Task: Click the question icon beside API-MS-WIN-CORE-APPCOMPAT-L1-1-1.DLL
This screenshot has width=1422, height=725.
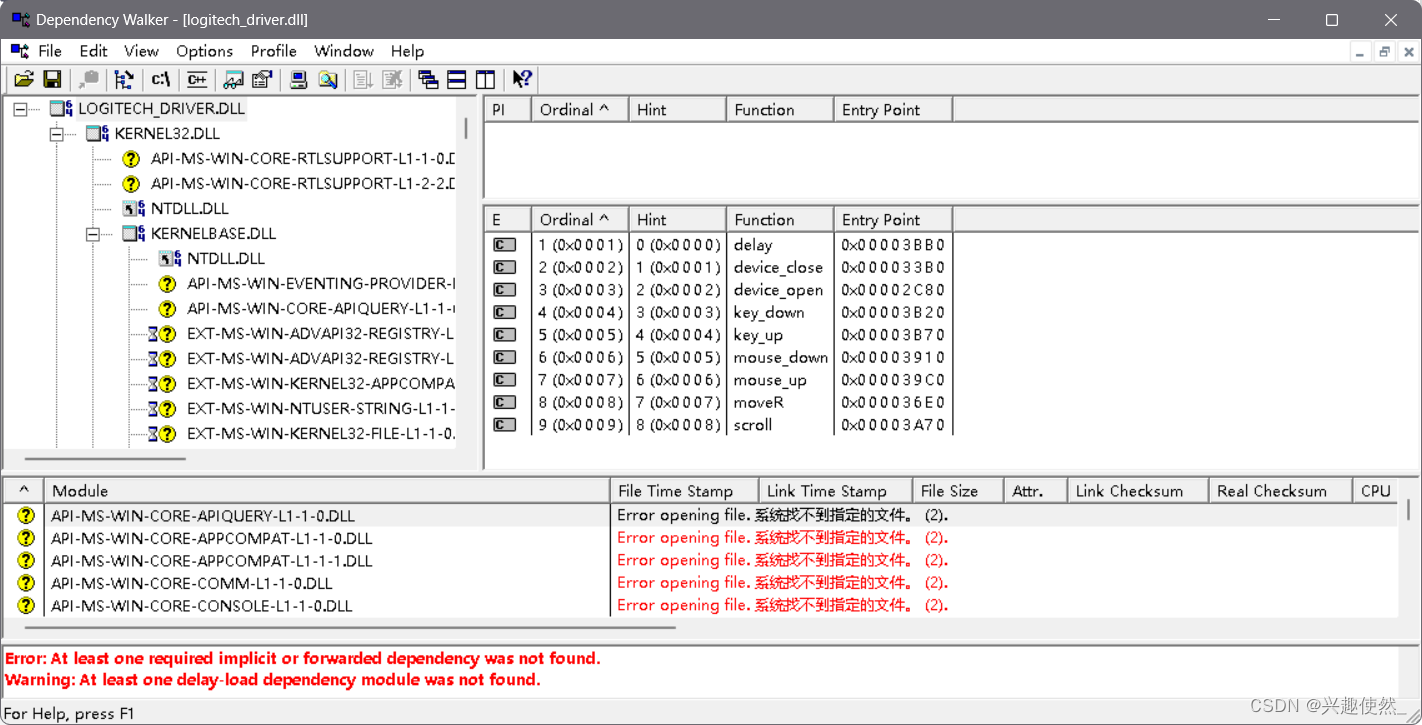Action: tap(26, 561)
